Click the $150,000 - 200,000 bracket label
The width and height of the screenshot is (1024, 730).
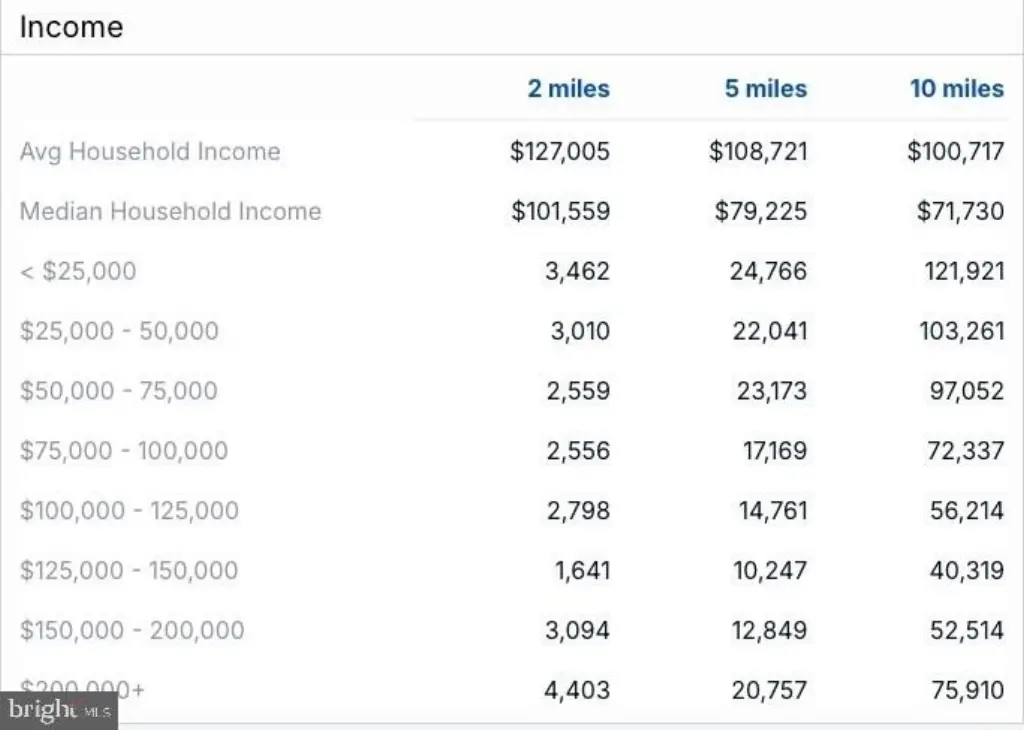point(132,630)
